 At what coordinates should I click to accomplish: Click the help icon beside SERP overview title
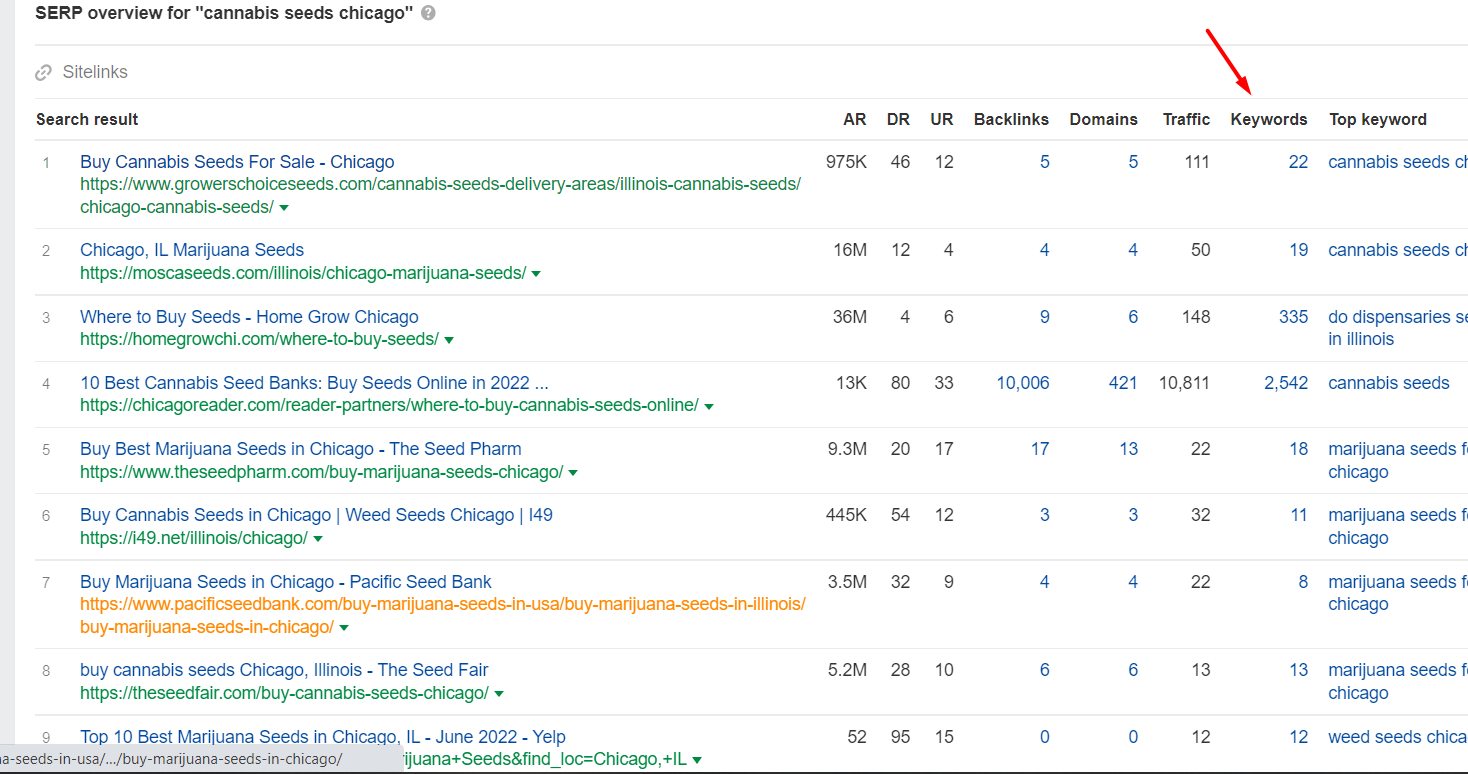(x=429, y=14)
